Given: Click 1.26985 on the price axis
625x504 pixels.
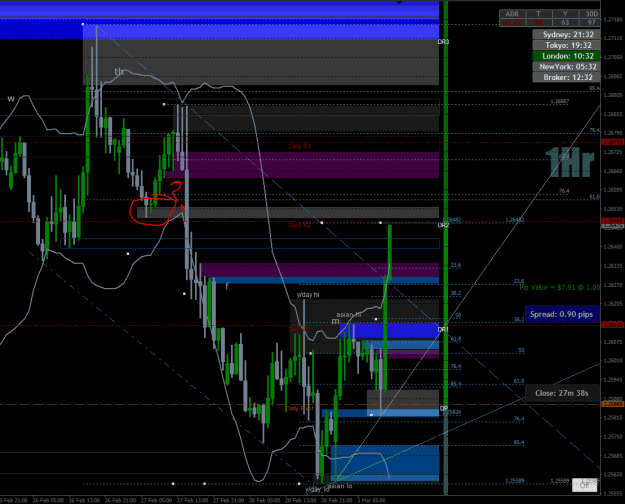Looking at the screenshot, I should (x=613, y=76).
